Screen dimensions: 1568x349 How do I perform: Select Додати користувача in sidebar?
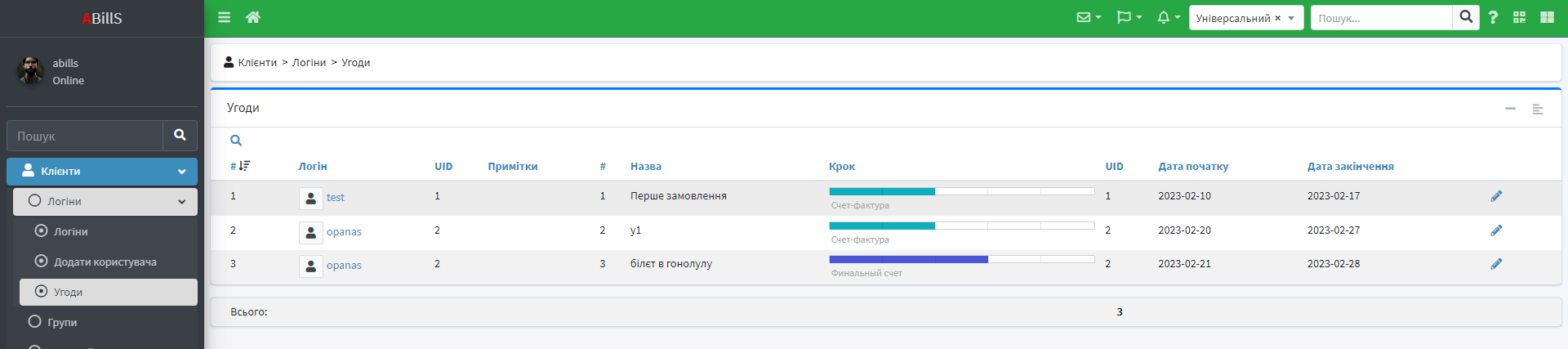(105, 262)
